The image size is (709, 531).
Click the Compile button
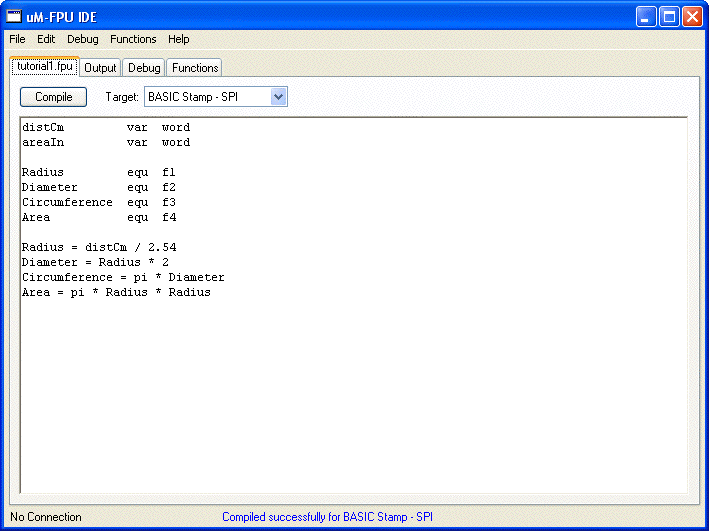pos(53,97)
